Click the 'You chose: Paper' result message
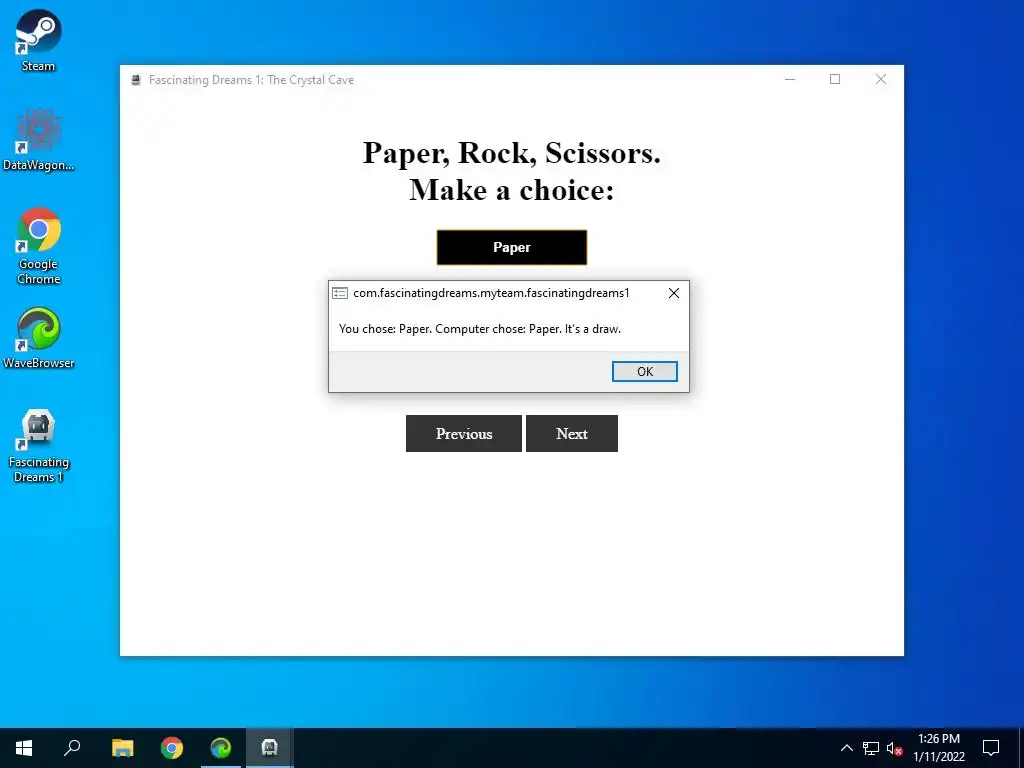Viewport: 1024px width, 768px height. 479,329
